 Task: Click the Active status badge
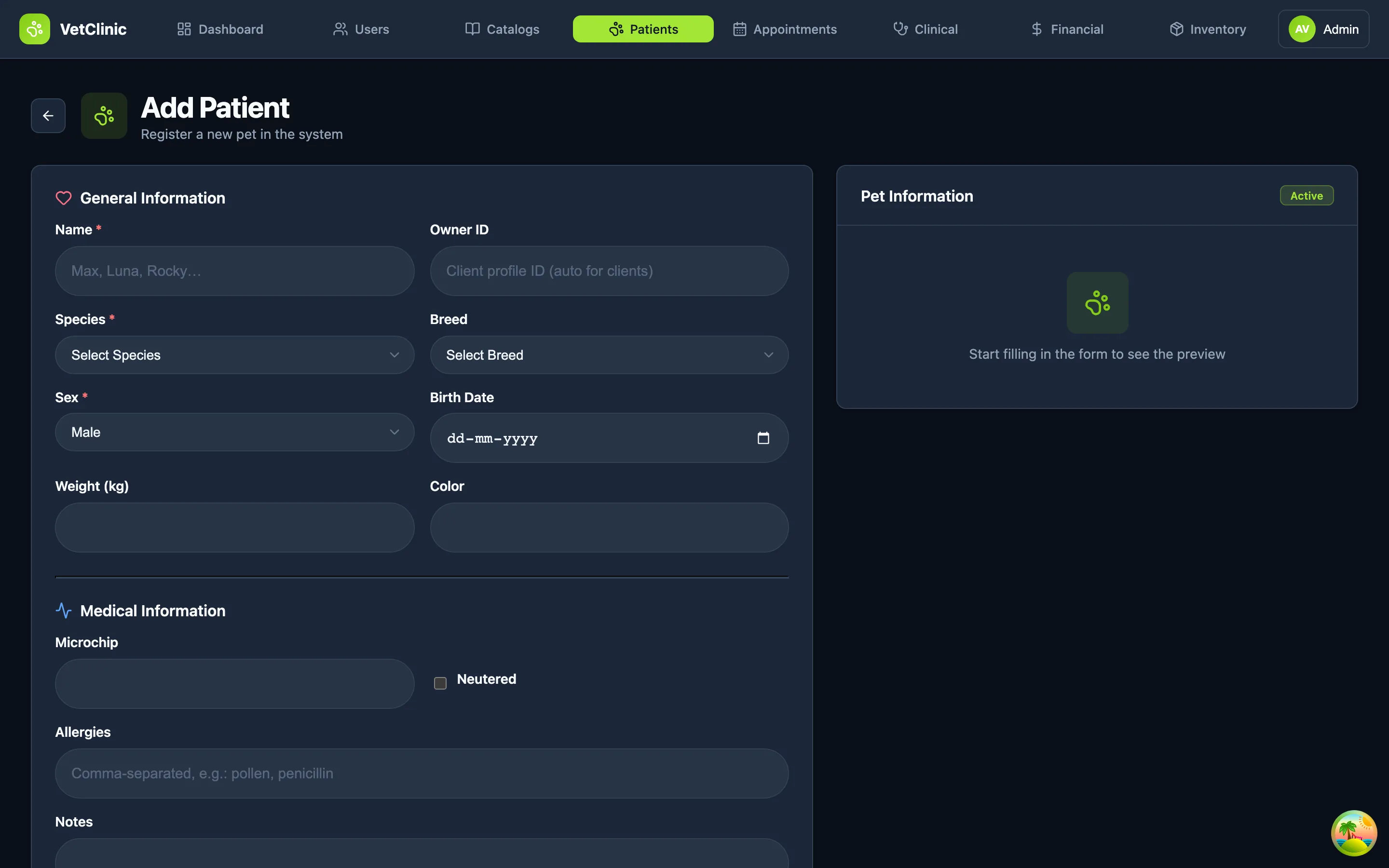(1307, 196)
